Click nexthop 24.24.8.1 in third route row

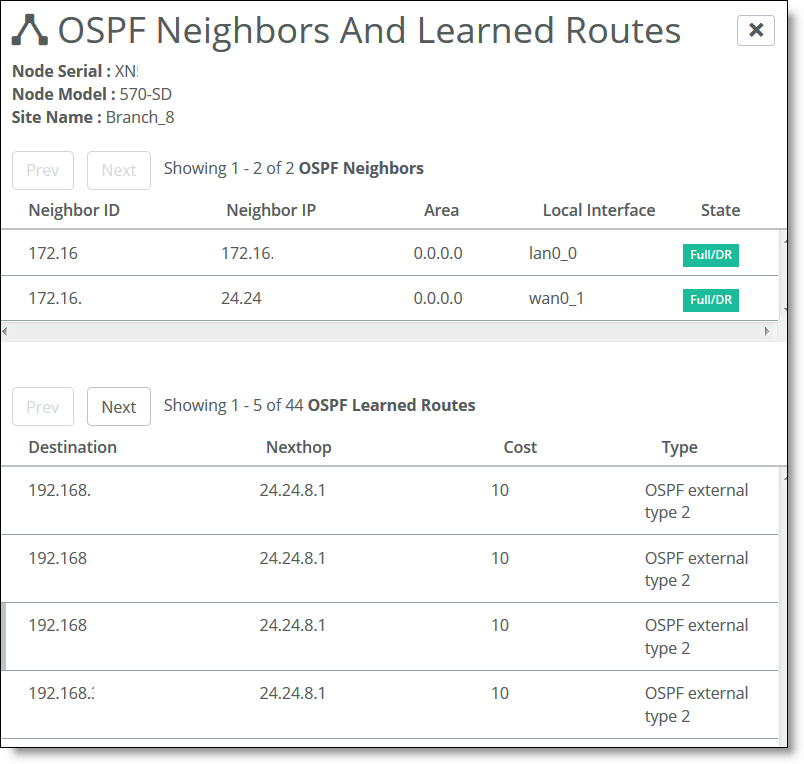(292, 626)
